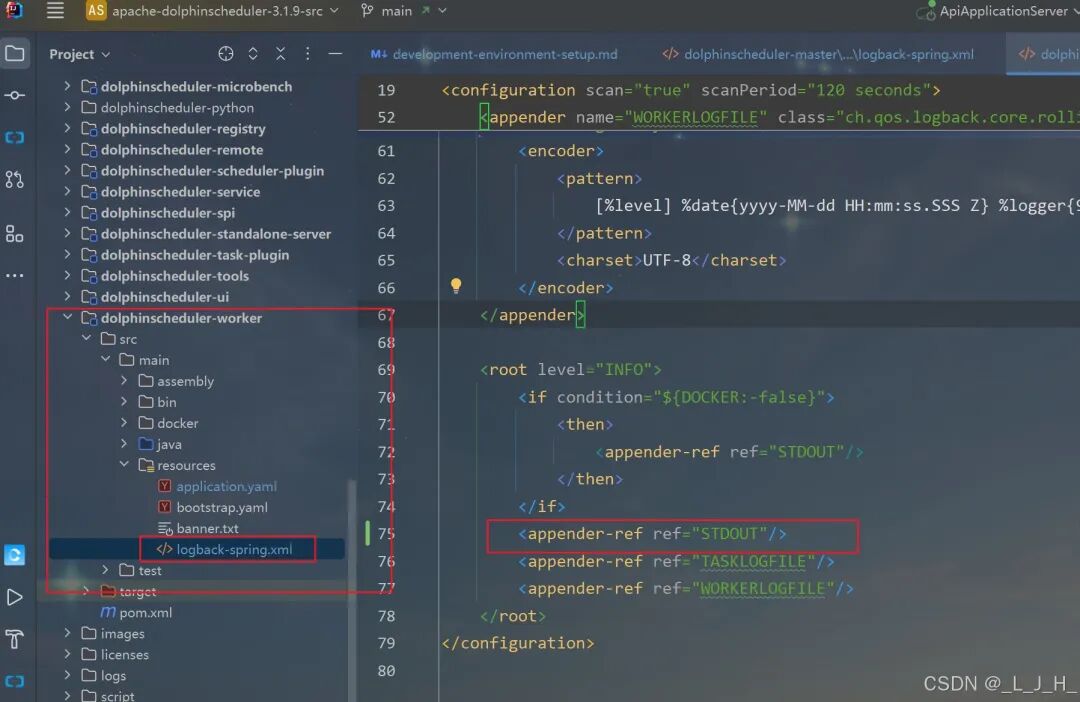Viewport: 1080px width, 702px height.
Task: Expand the assembly folder
Action: point(124,381)
